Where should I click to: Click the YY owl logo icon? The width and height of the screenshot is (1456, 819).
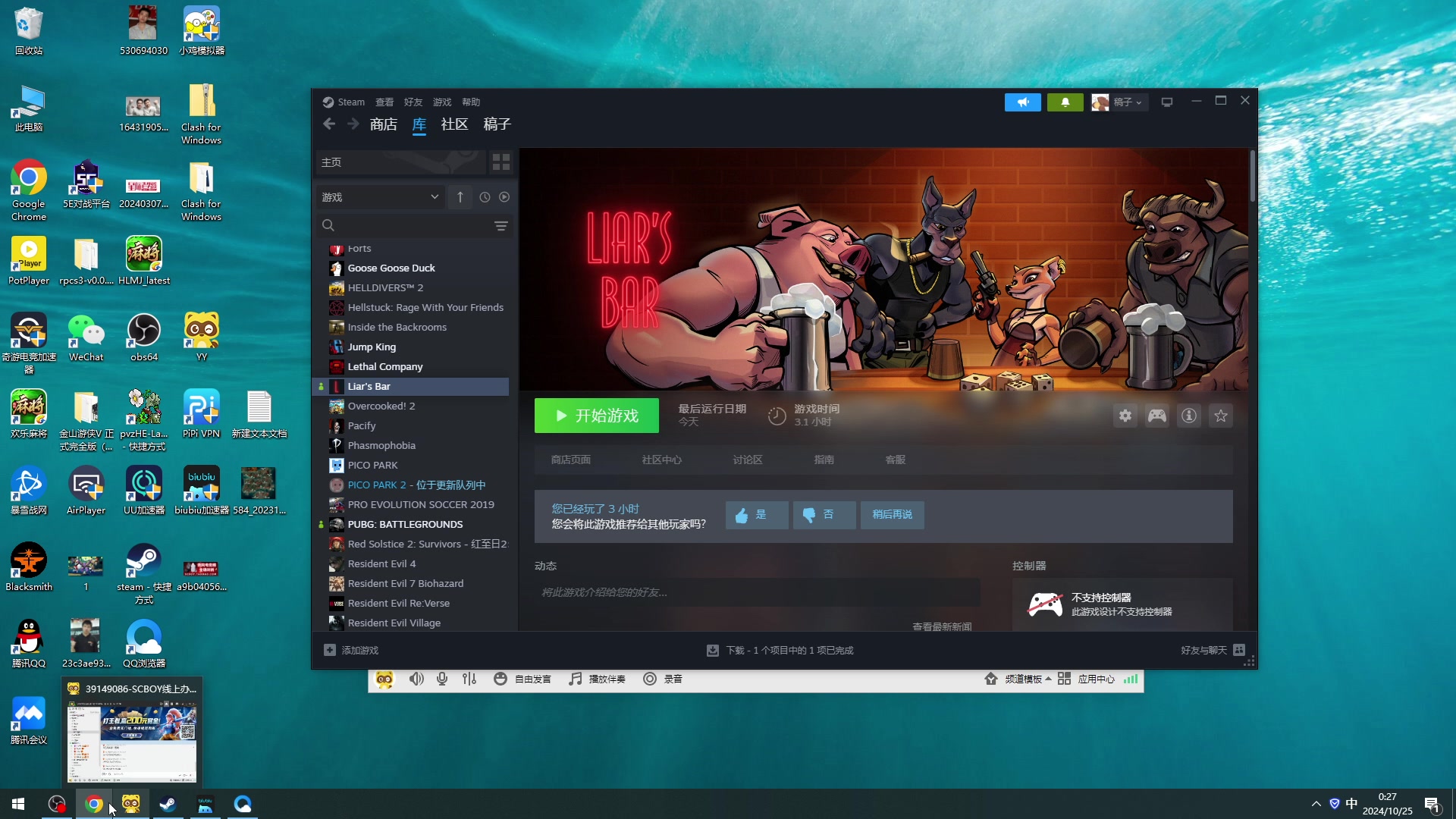tap(384, 679)
